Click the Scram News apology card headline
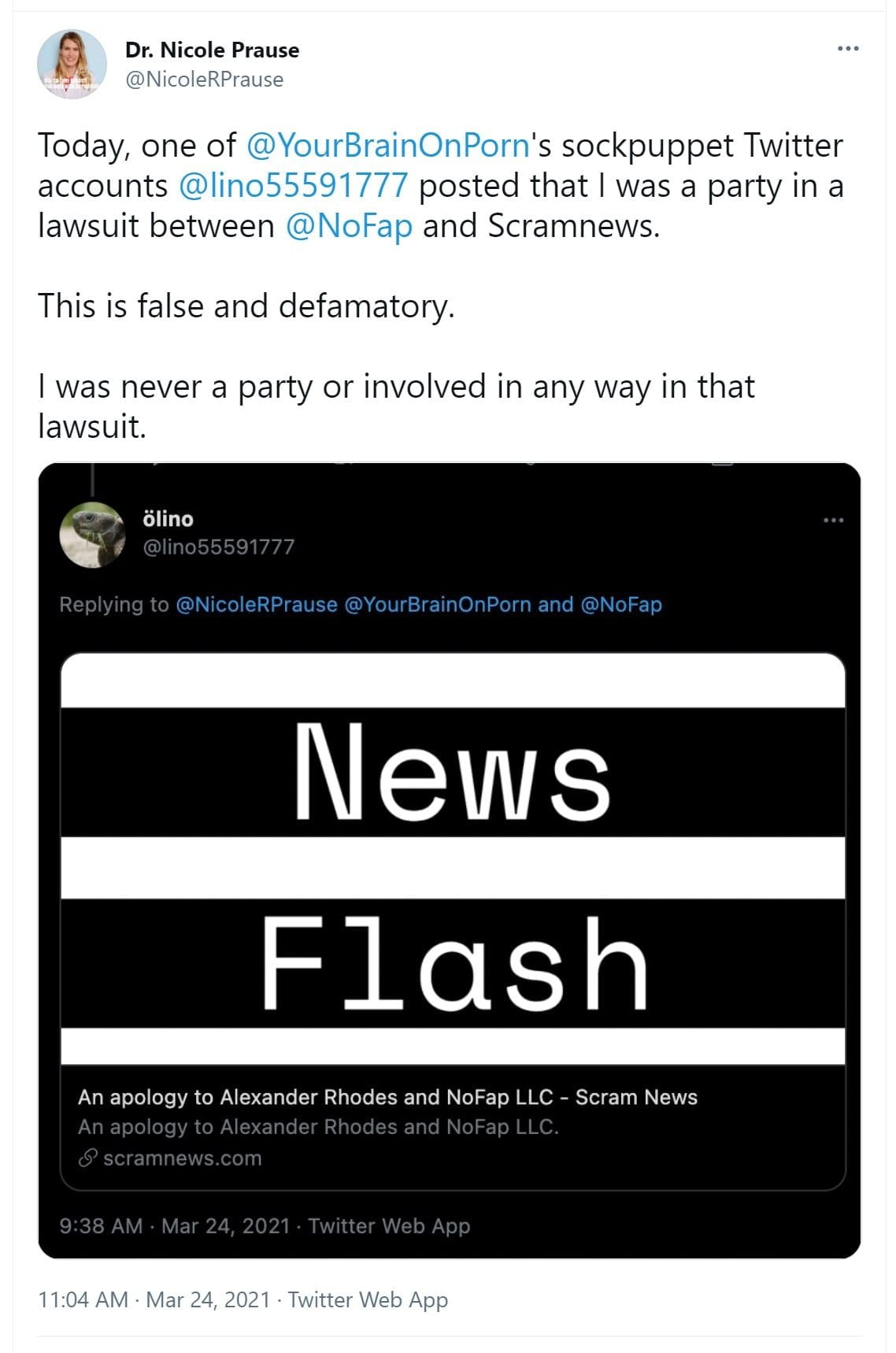 [x=387, y=1097]
